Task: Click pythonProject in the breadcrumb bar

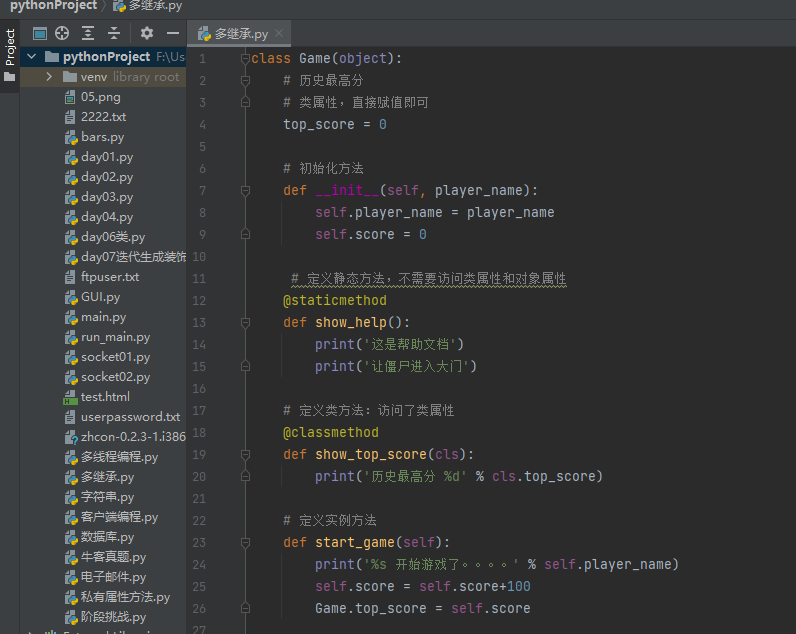Action: [x=53, y=6]
